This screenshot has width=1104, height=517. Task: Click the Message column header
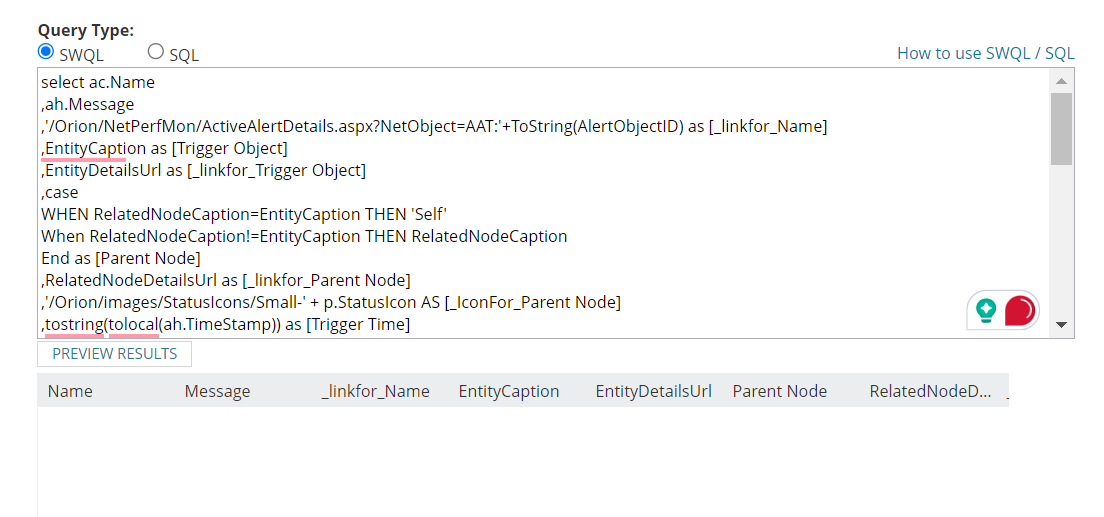coord(217,391)
